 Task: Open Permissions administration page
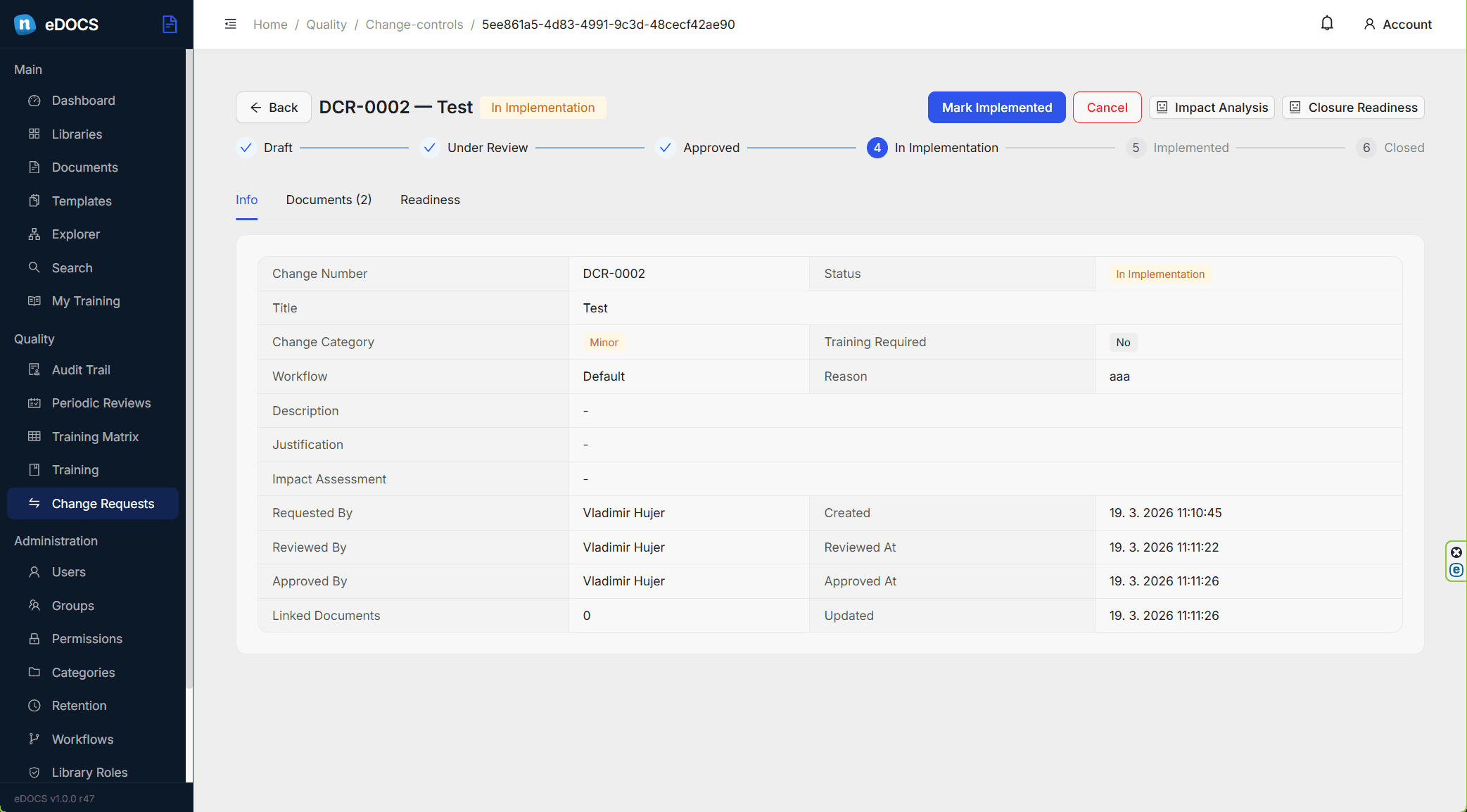92,639
